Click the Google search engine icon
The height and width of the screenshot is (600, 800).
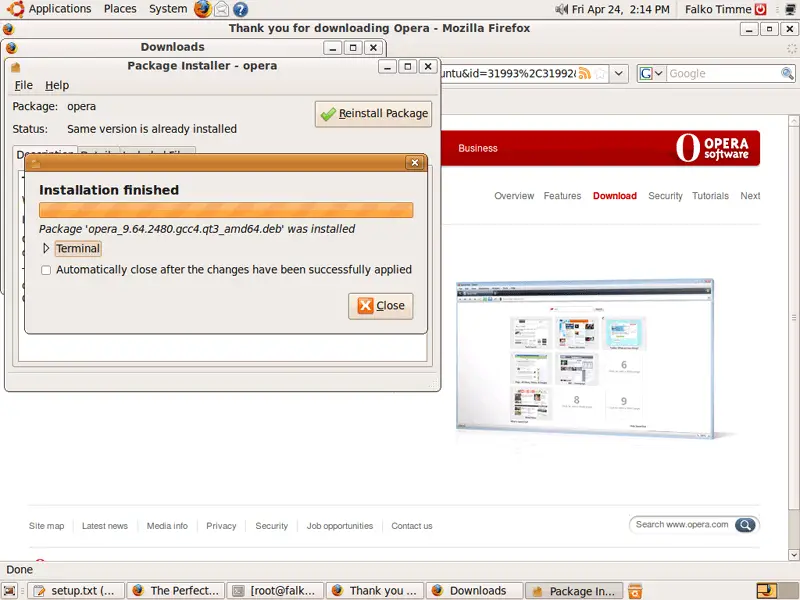point(646,73)
